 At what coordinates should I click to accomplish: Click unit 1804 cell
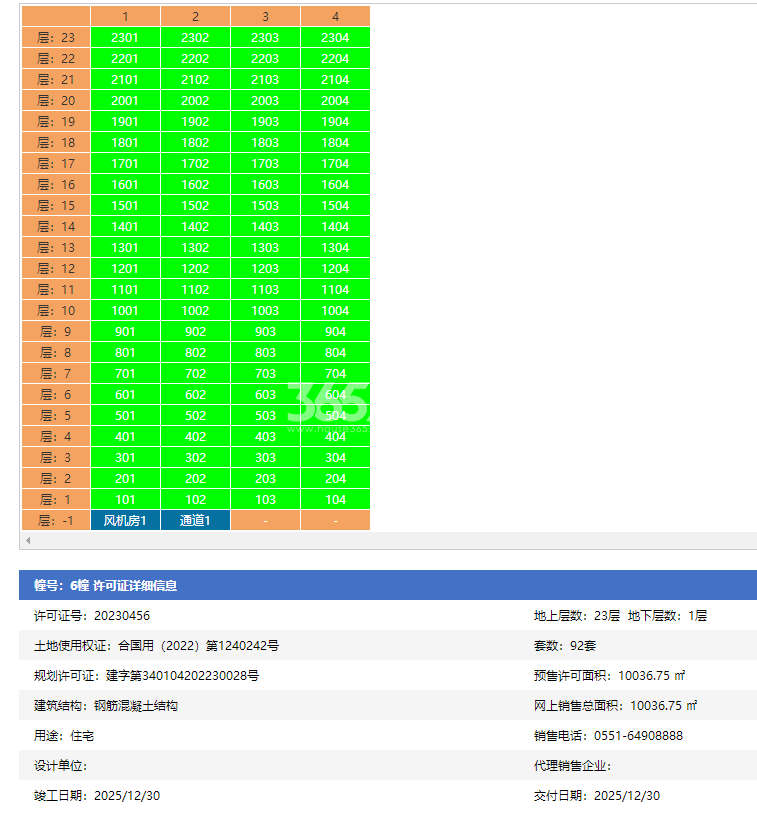click(x=335, y=143)
